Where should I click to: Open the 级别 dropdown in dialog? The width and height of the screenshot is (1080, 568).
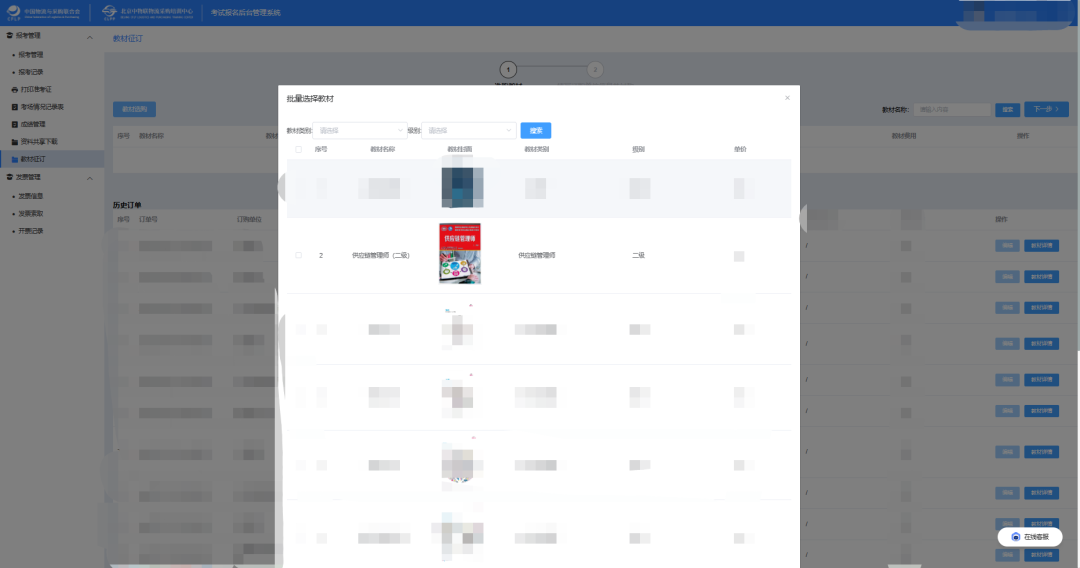click(x=468, y=130)
